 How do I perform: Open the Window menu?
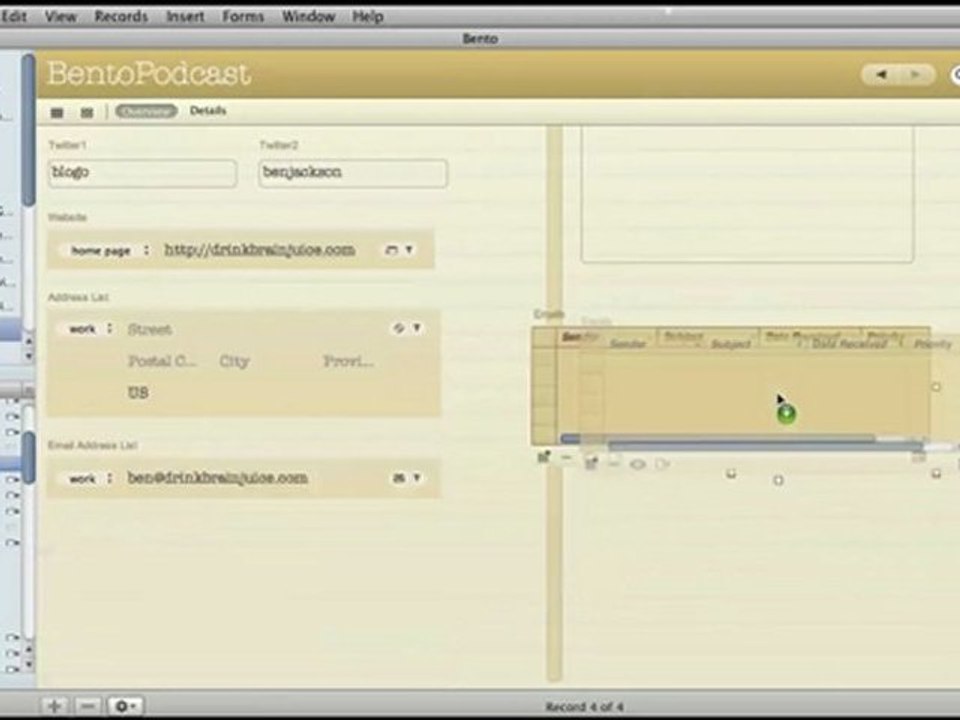308,17
